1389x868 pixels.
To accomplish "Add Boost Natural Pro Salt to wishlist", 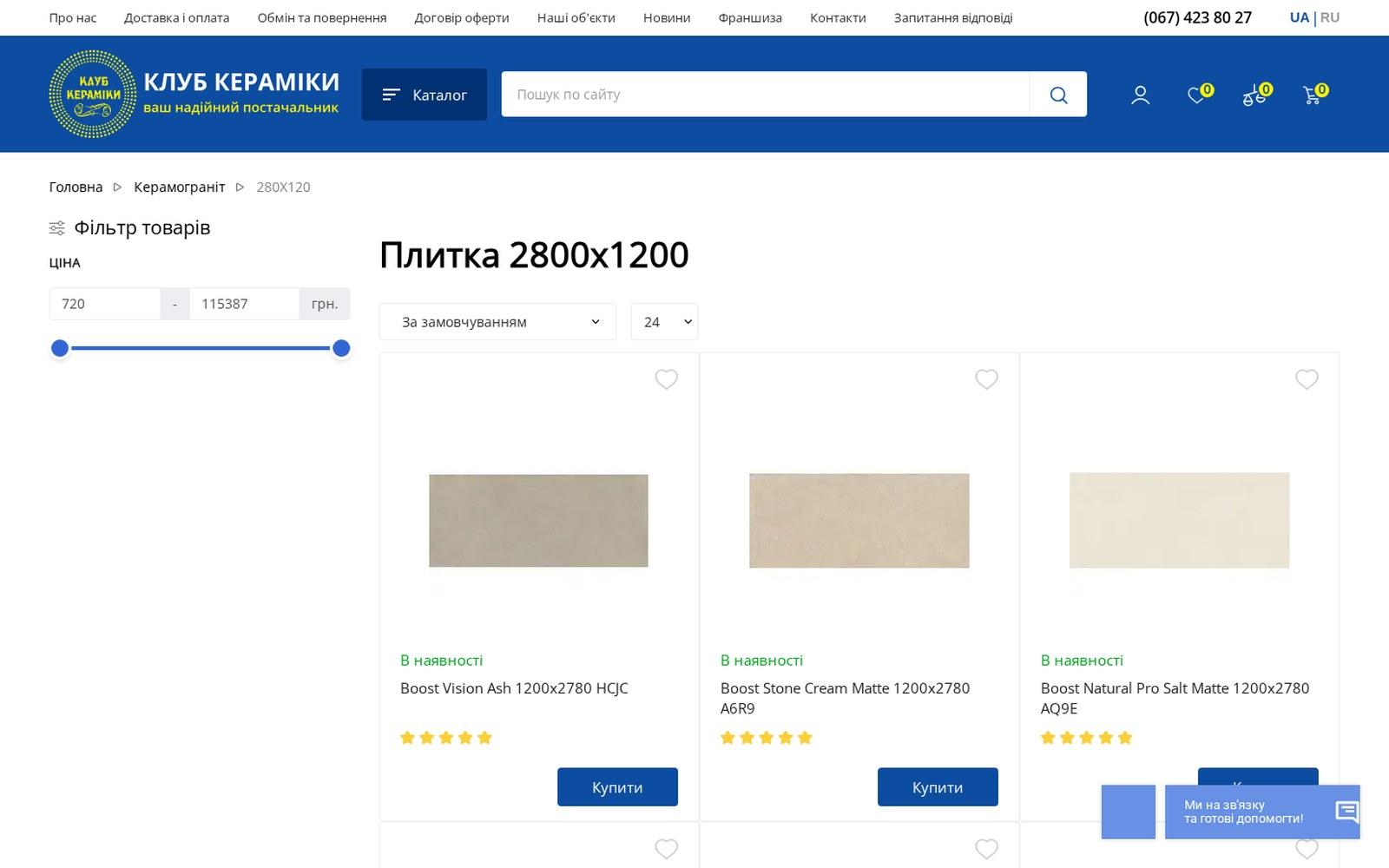I will click(1307, 379).
